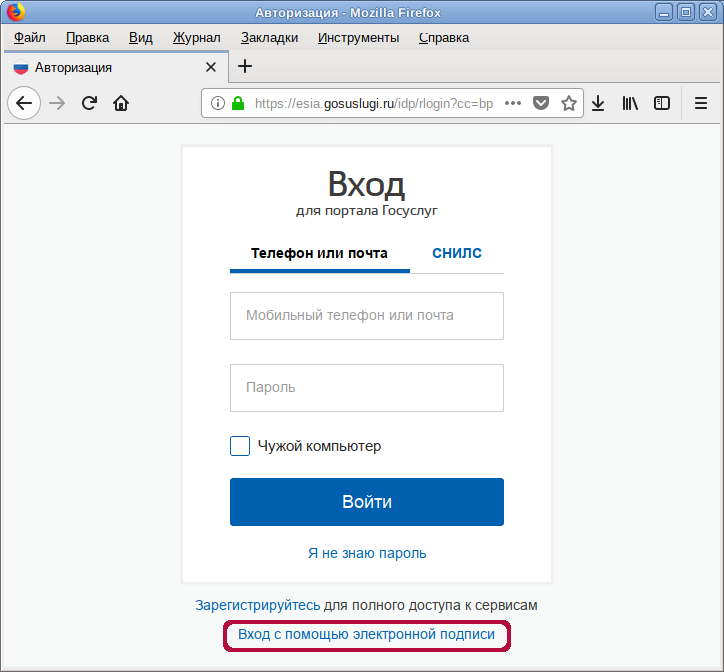The image size is (724, 672).
Task: Open the Downloads arrow icon
Action: (598, 103)
